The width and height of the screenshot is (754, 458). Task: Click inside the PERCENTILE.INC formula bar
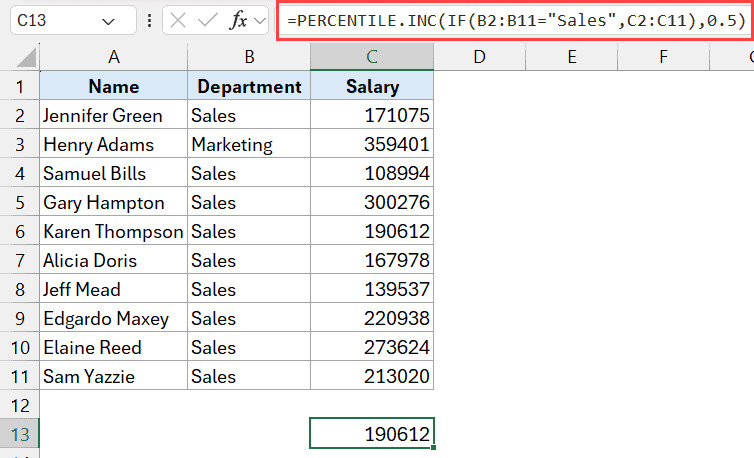coord(515,21)
